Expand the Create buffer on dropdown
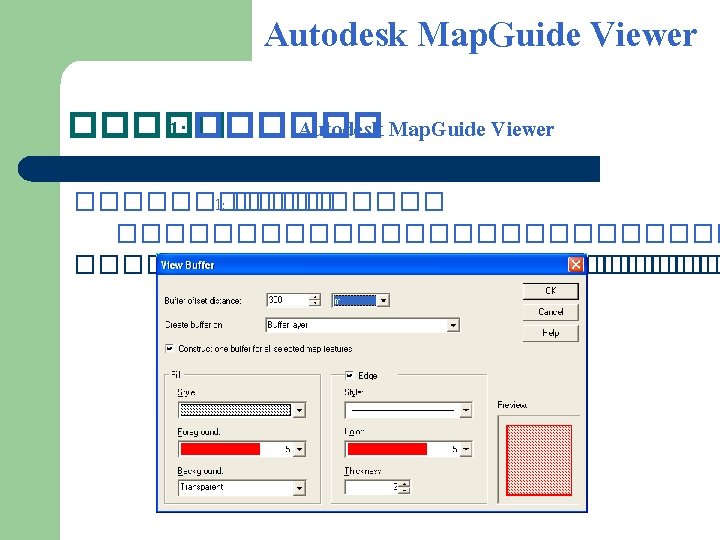 click(453, 325)
